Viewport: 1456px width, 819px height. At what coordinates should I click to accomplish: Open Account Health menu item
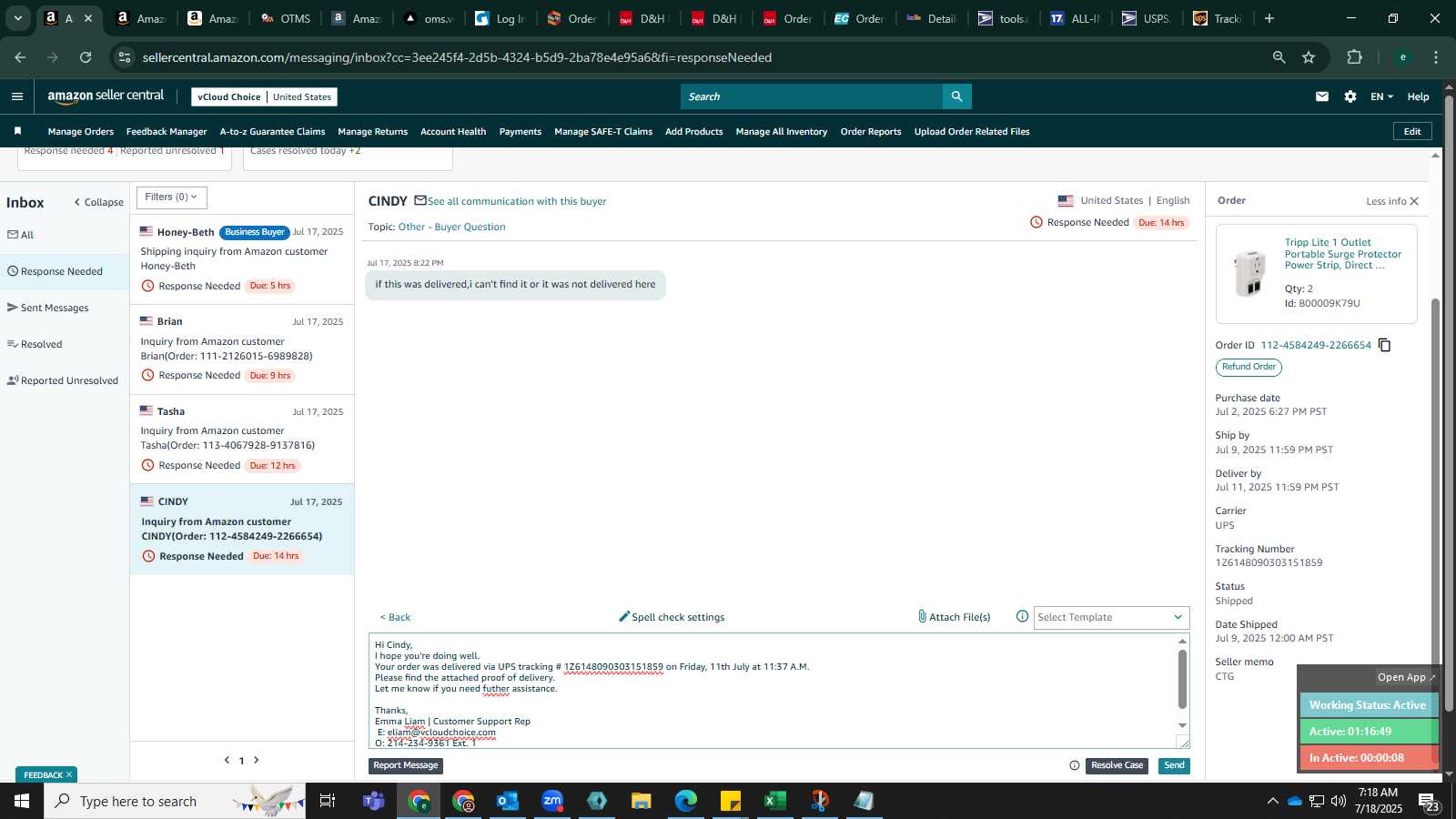coord(453,132)
